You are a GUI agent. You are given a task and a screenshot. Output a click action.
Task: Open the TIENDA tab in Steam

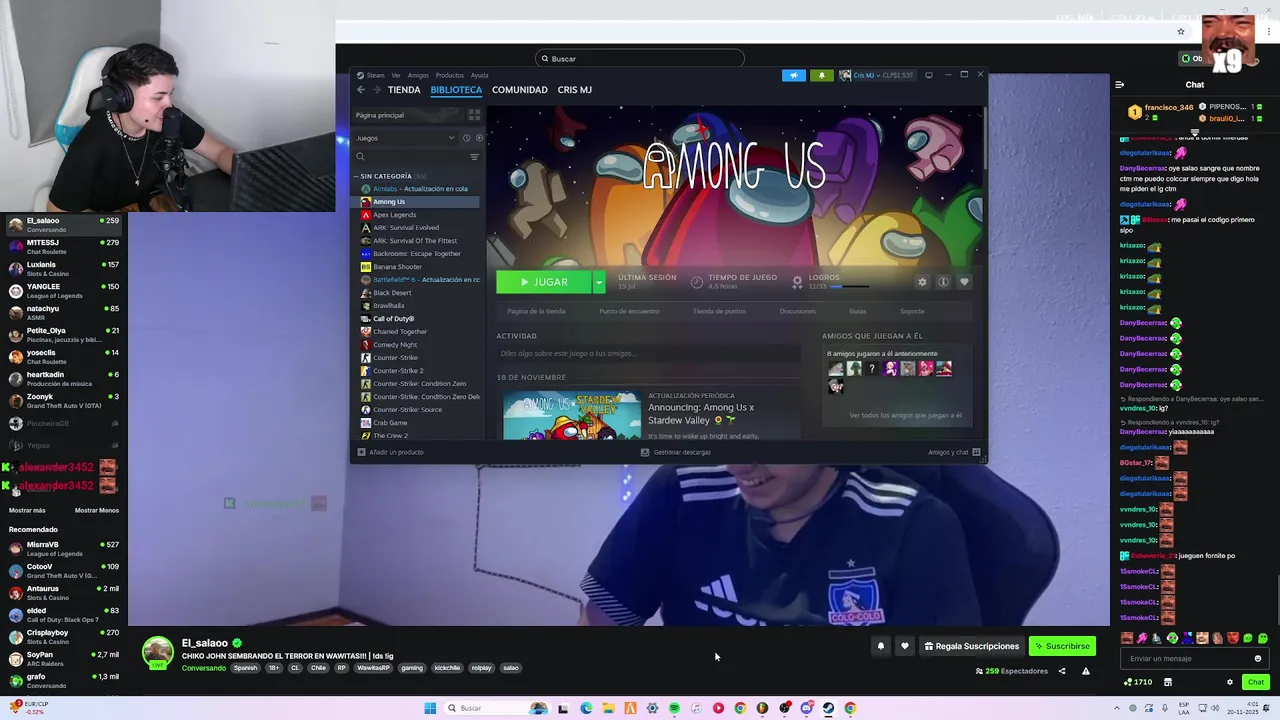tap(404, 90)
